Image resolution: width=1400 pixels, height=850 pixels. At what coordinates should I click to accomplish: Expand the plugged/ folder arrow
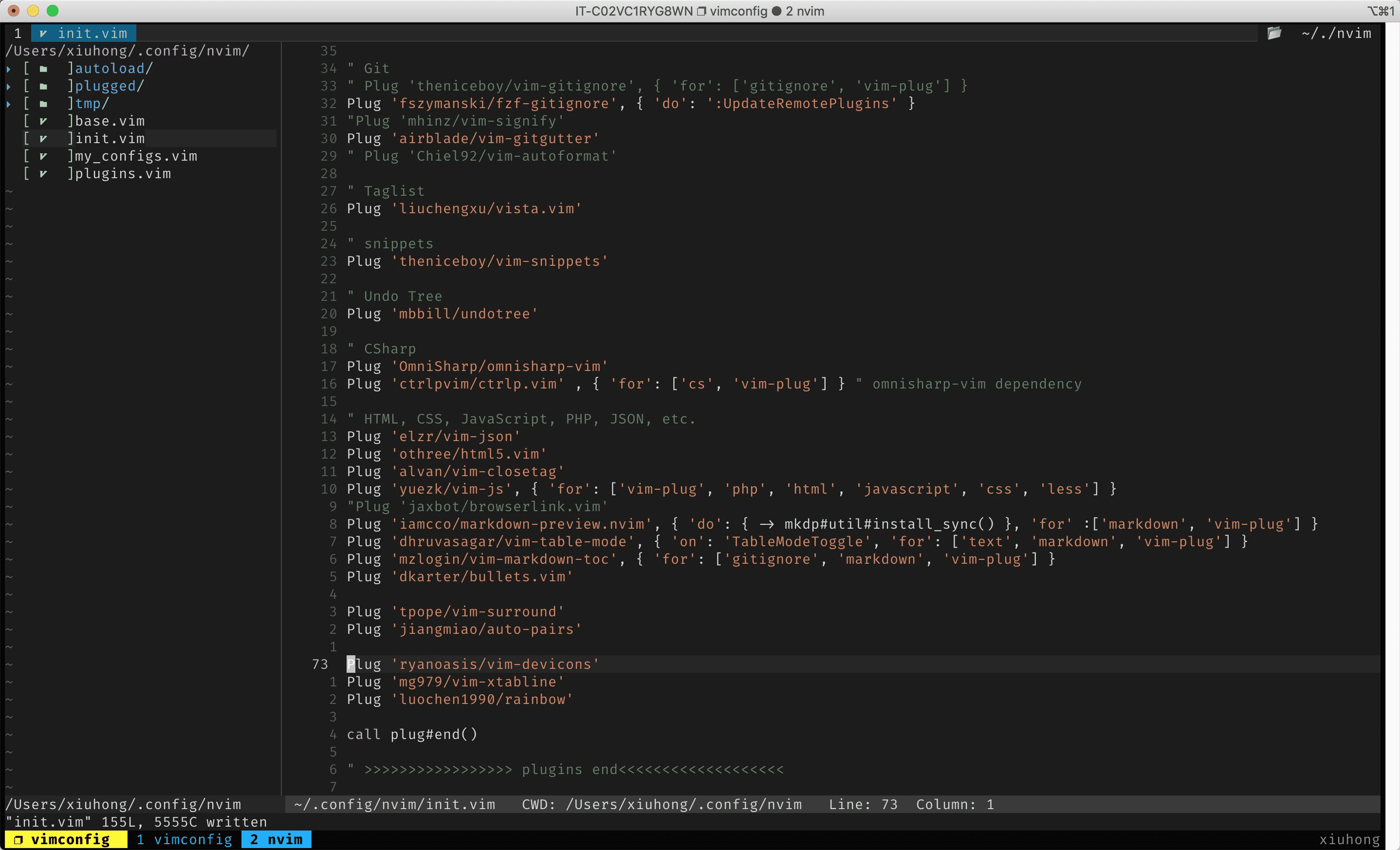9,86
